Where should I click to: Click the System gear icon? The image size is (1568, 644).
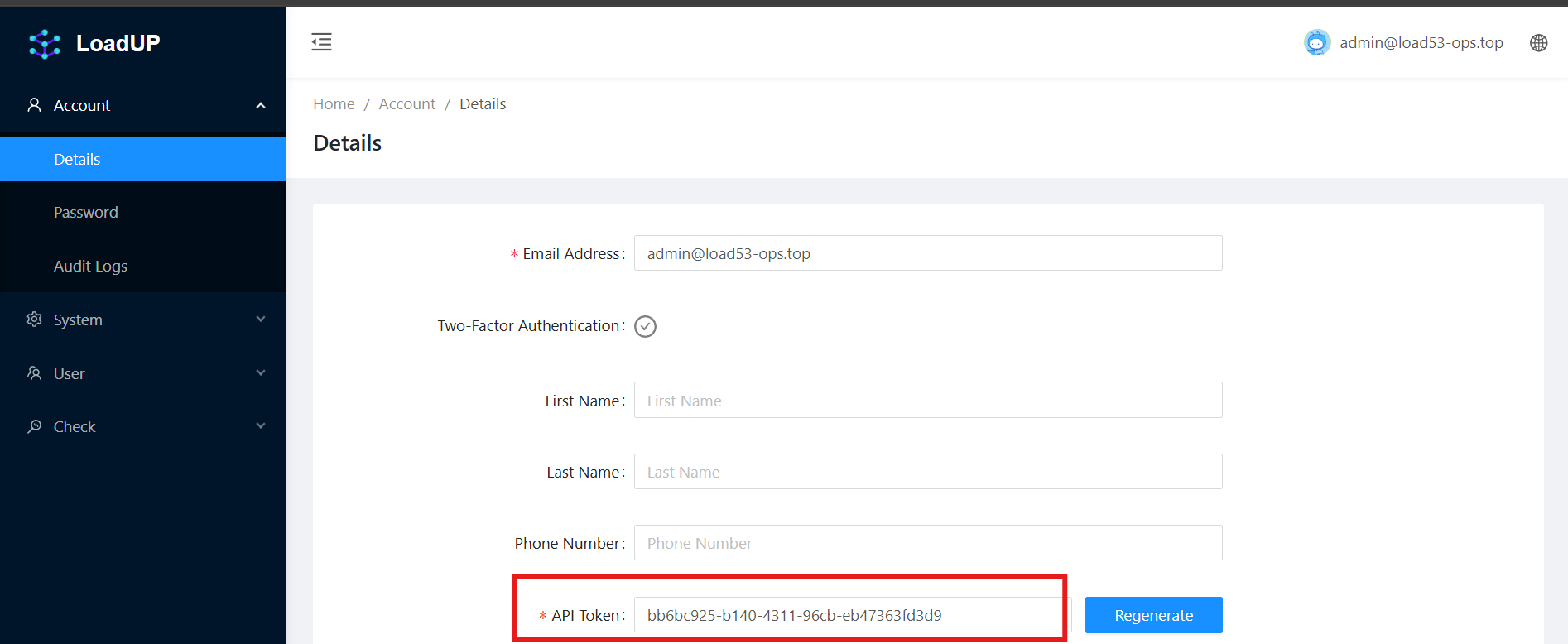point(34,320)
